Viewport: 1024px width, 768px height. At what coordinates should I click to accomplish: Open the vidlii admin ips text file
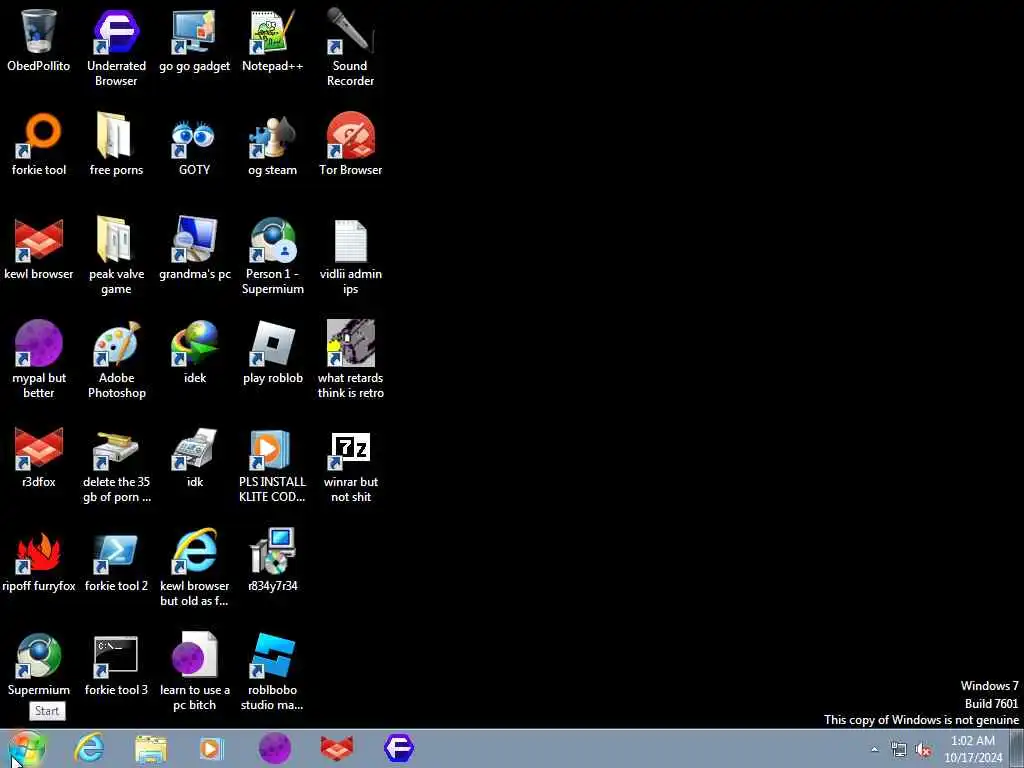[x=351, y=255]
